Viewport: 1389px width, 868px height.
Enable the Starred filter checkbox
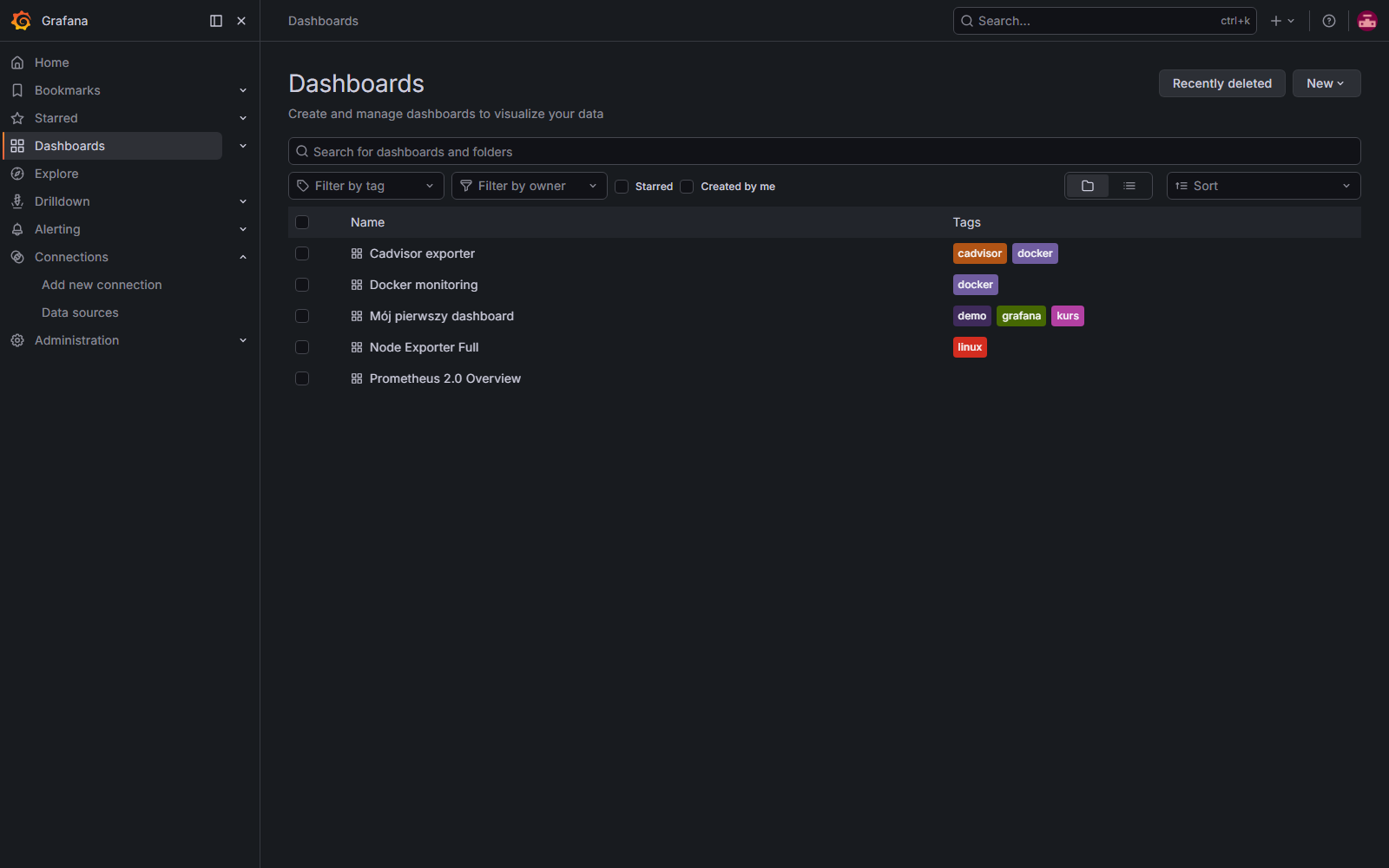[622, 187]
